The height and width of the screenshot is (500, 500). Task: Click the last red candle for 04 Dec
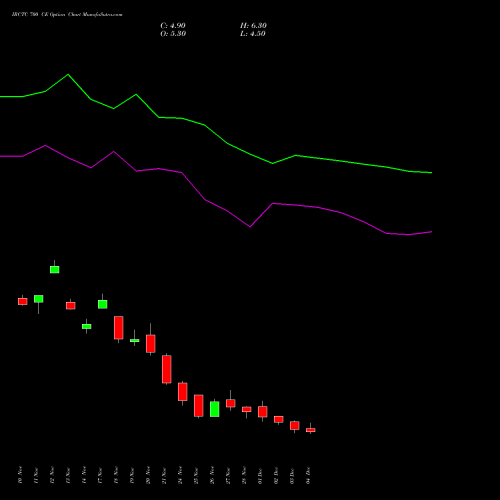coord(311,430)
